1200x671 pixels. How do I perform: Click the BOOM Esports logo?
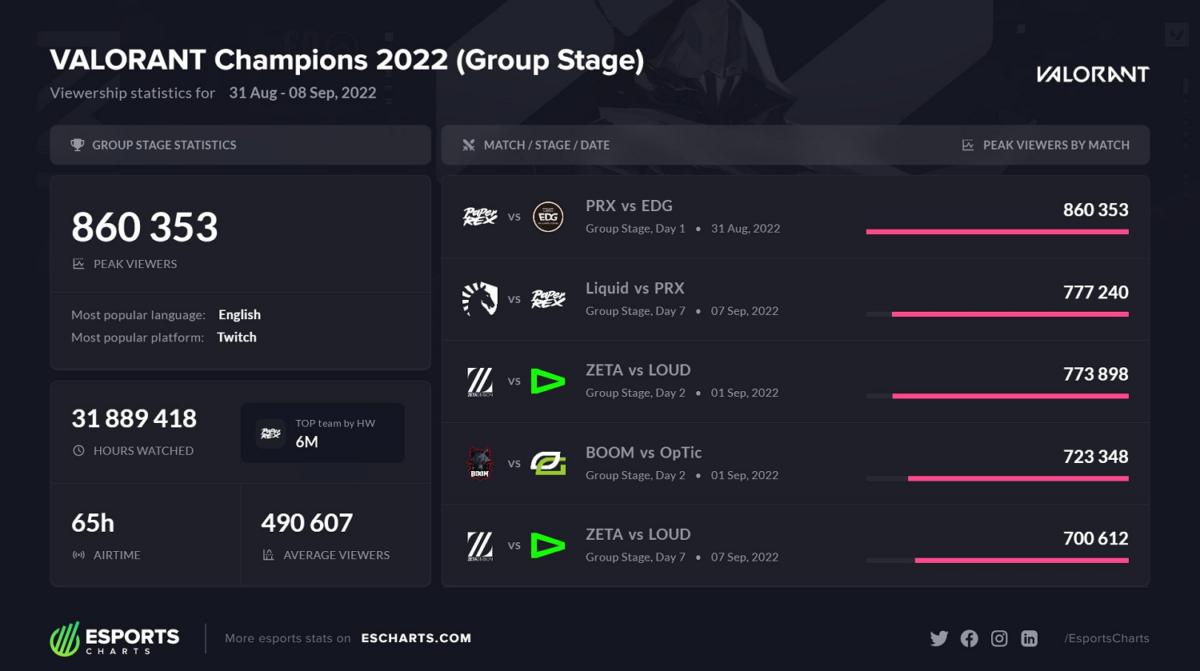[x=480, y=463]
